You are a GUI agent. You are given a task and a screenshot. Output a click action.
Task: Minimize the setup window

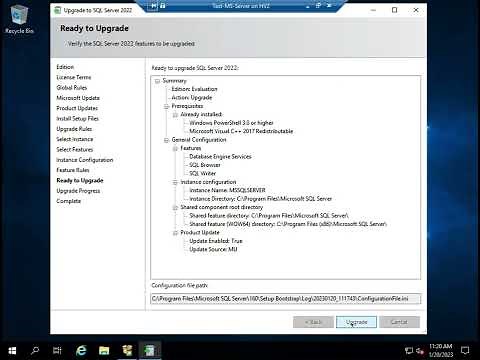tap(373, 10)
